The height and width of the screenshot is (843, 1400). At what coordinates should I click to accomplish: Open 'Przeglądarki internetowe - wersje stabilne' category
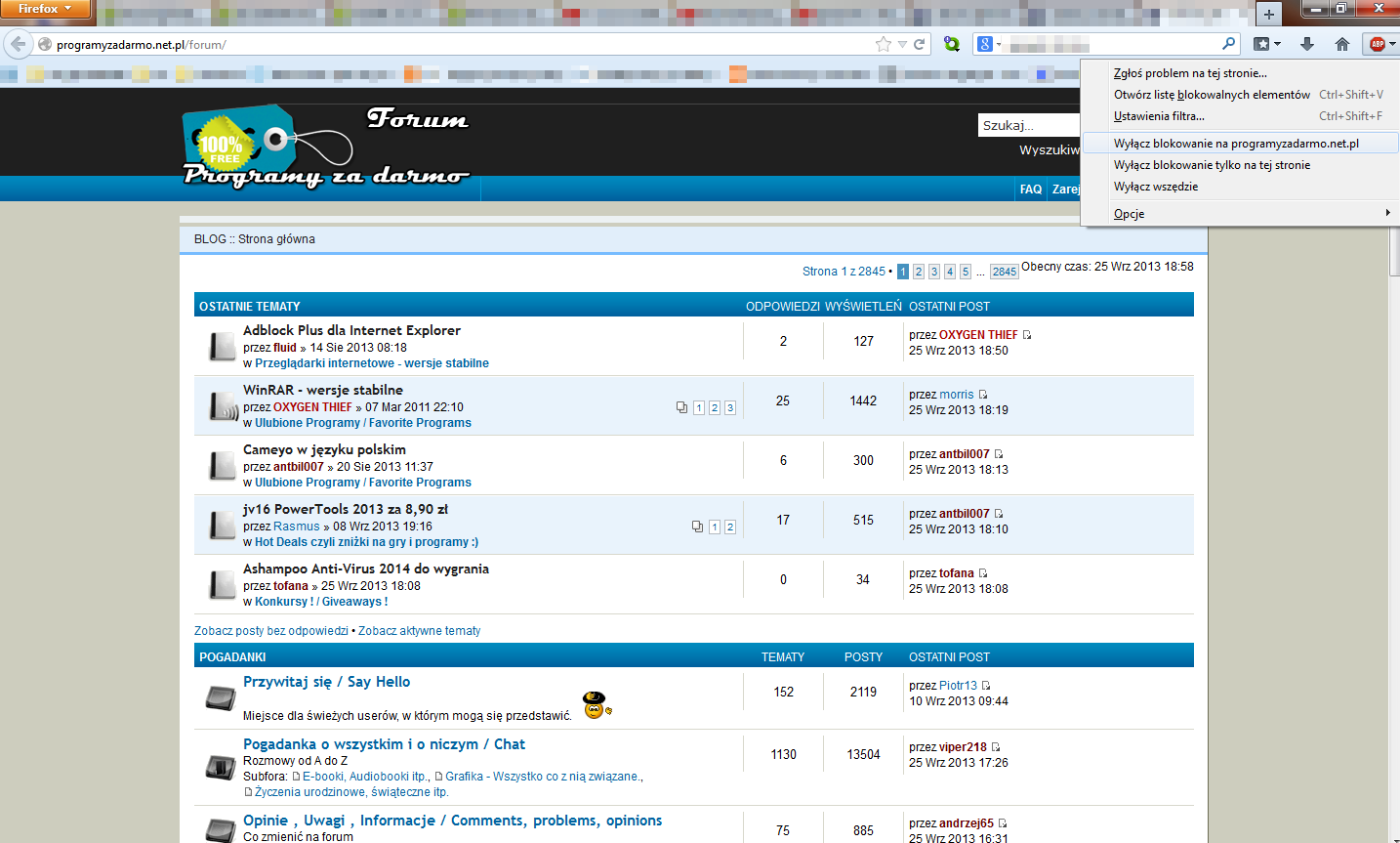click(x=372, y=363)
